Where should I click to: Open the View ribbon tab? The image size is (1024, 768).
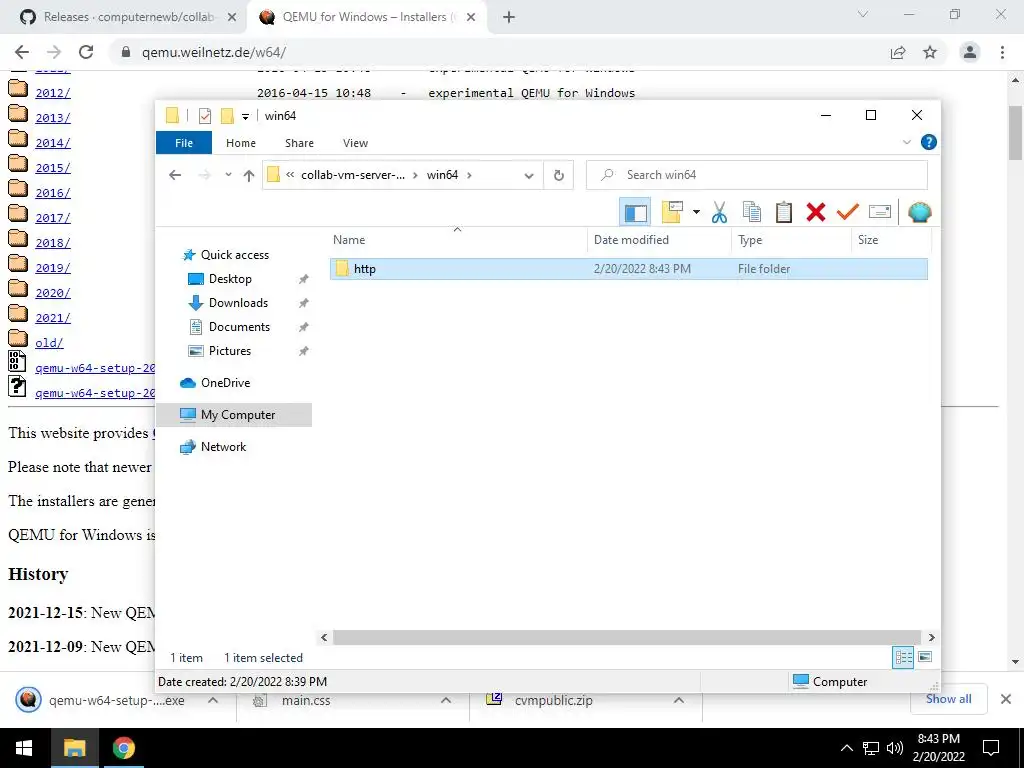click(x=355, y=143)
